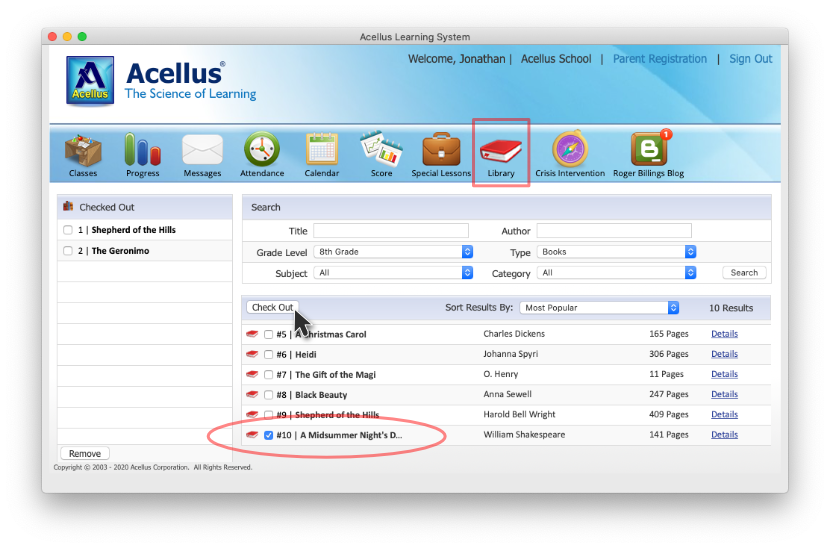
Task: Click author name William Shakespeare
Action: tap(524, 434)
